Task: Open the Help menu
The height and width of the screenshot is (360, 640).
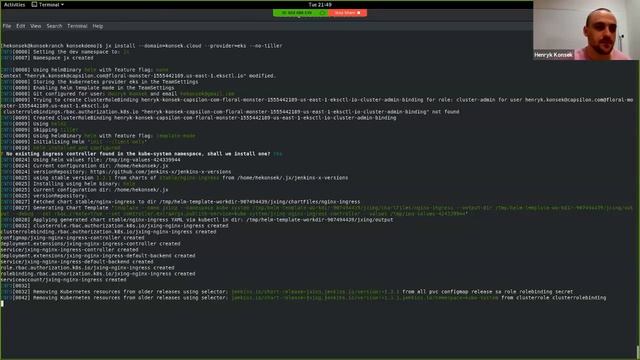Action: pyautogui.click(x=98, y=26)
